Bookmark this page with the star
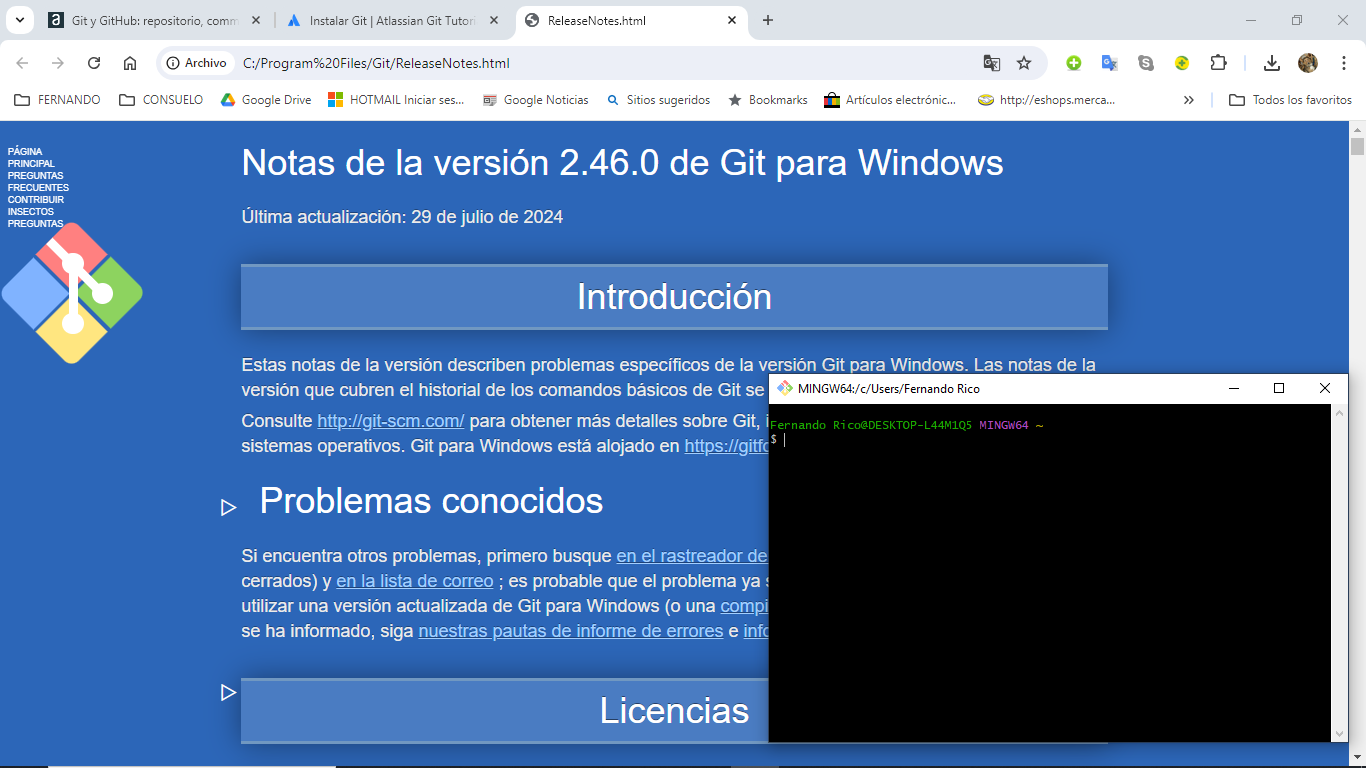This screenshot has width=1366, height=768. tap(1024, 63)
